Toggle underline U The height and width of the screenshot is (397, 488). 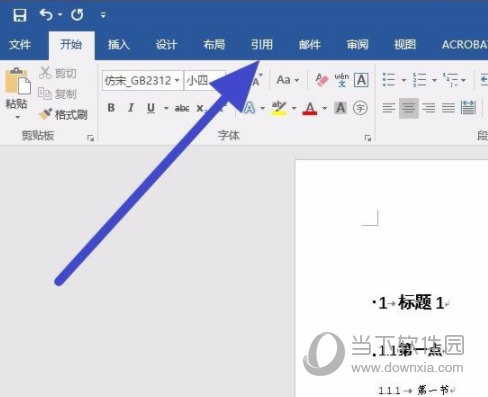(151, 108)
